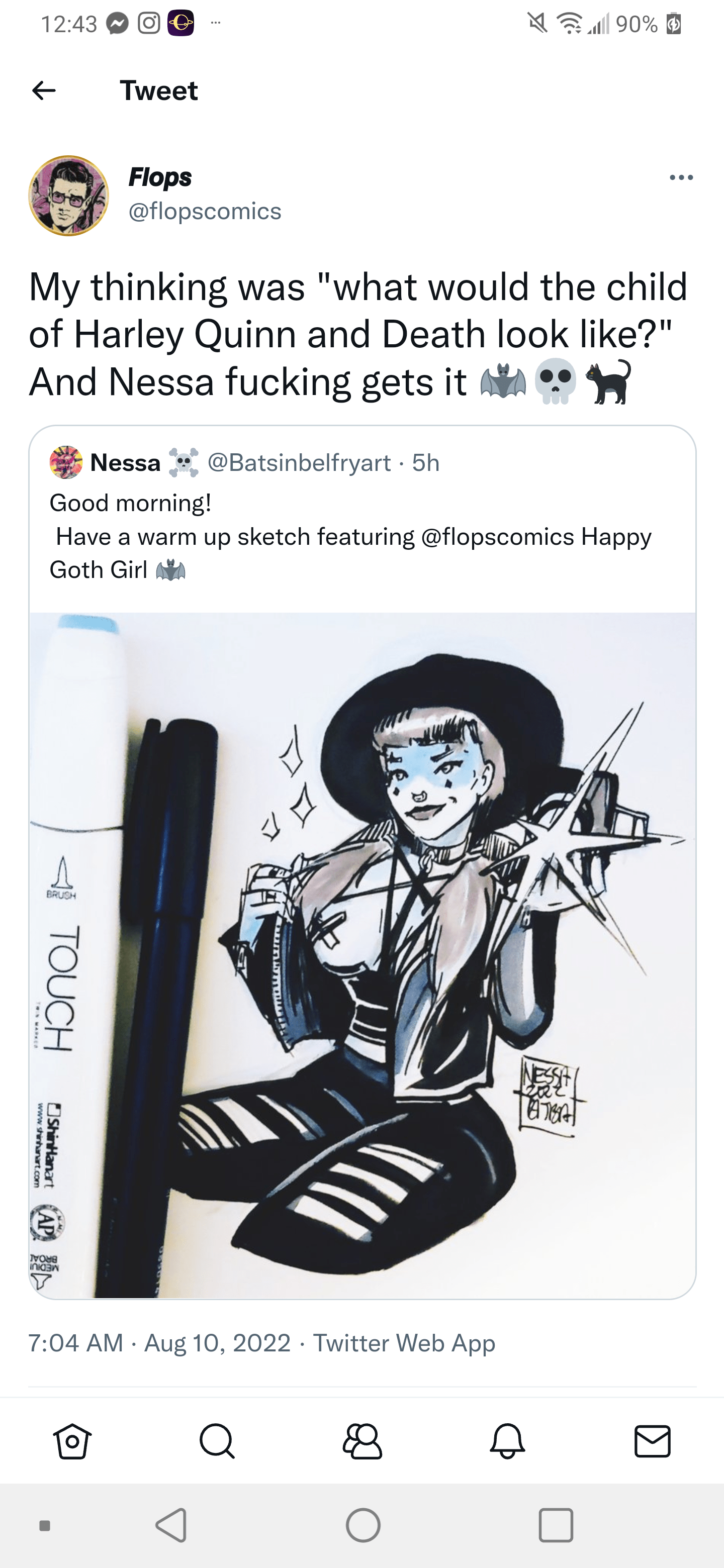This screenshot has height=1568, width=724.
Task: Tap the Flops display name
Action: click(x=159, y=177)
